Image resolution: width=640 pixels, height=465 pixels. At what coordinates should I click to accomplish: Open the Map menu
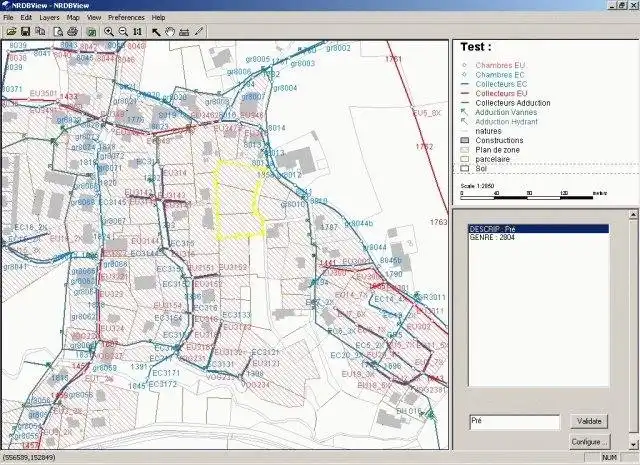(x=73, y=18)
